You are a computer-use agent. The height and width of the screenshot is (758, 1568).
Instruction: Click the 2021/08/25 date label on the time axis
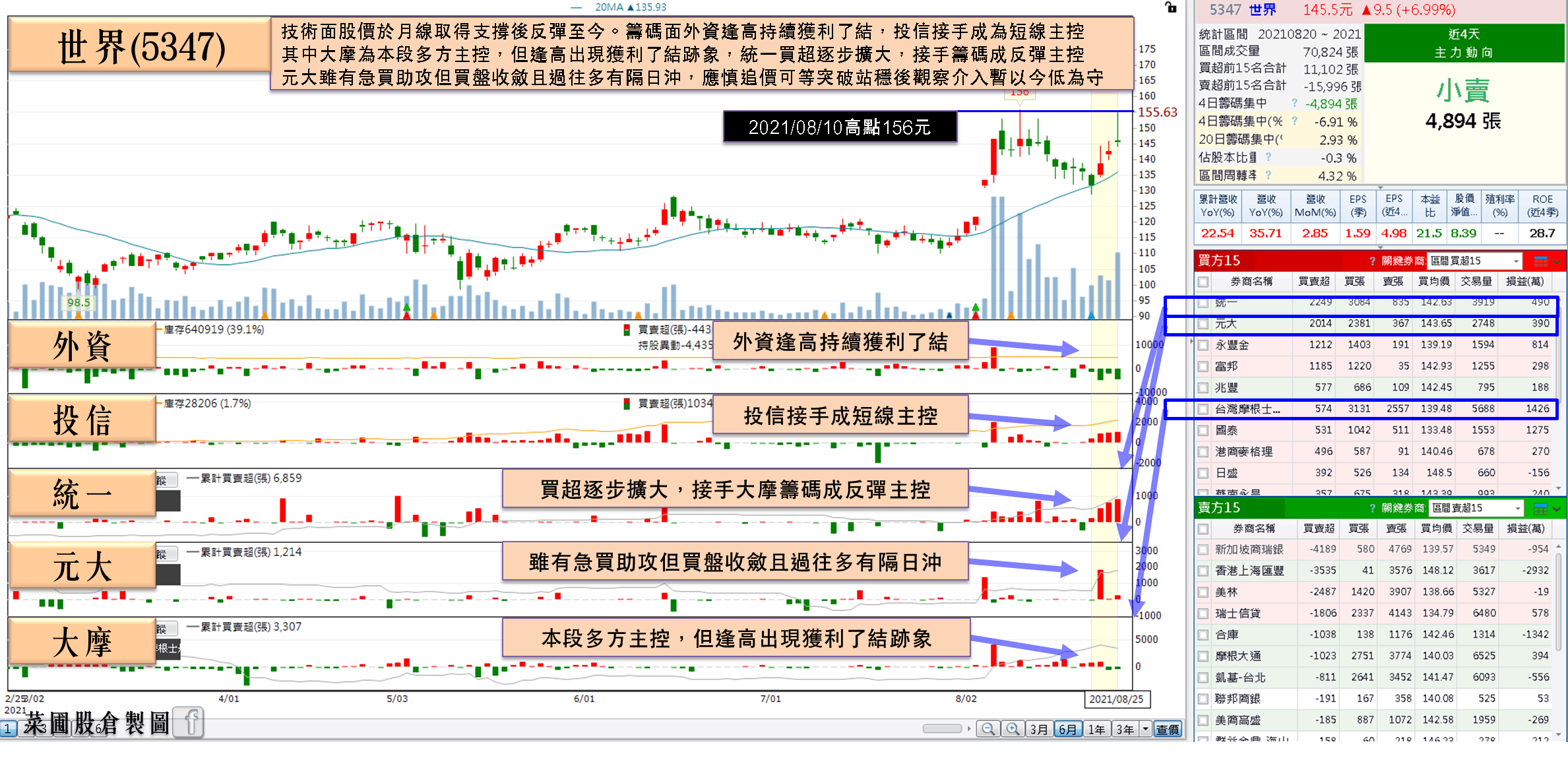coord(1116,699)
